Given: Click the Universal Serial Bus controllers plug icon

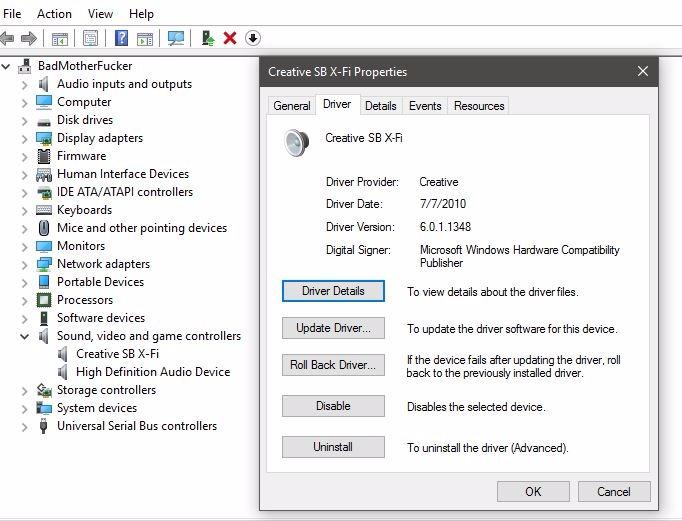Looking at the screenshot, I should (x=43, y=426).
